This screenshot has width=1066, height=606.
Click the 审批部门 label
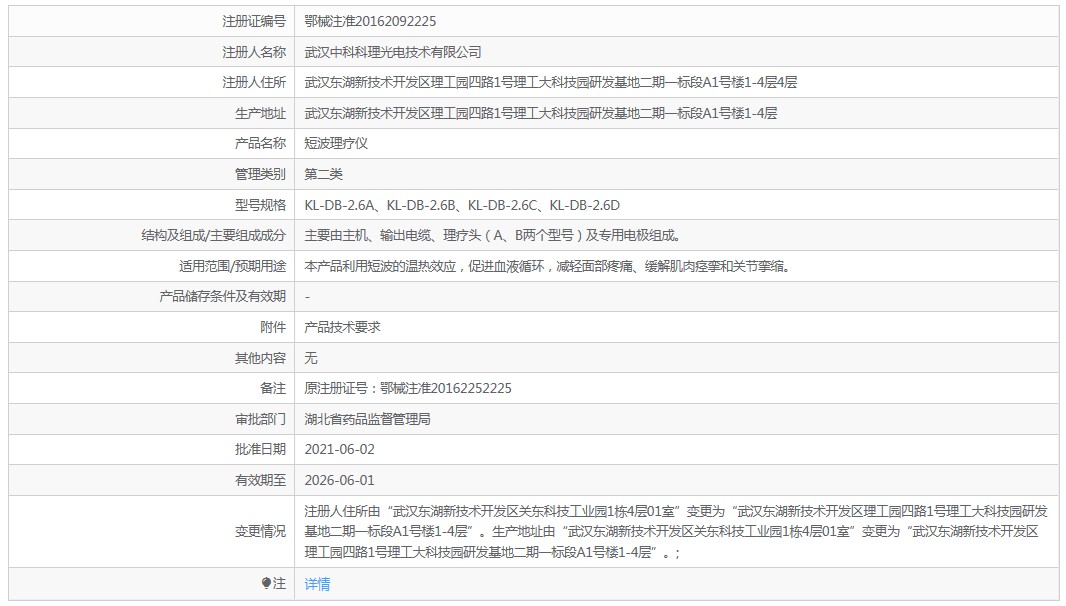tap(260, 419)
